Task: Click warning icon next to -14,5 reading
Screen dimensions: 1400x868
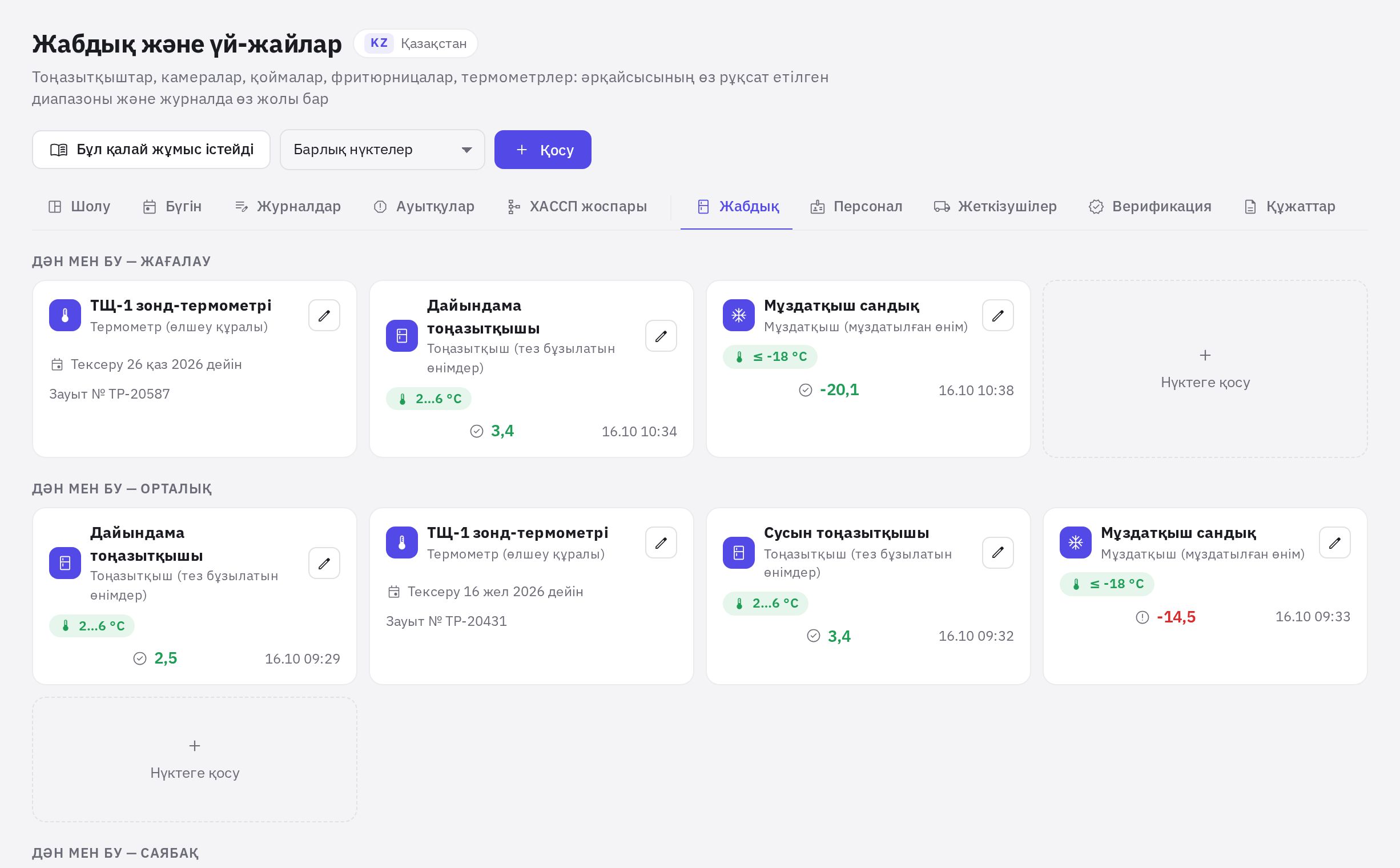Action: (1142, 617)
